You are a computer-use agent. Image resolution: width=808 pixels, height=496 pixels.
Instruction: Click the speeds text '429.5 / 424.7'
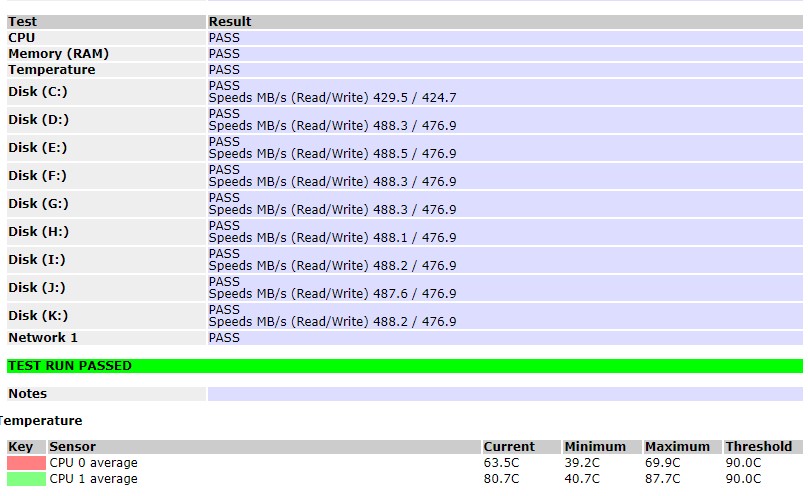(x=415, y=98)
